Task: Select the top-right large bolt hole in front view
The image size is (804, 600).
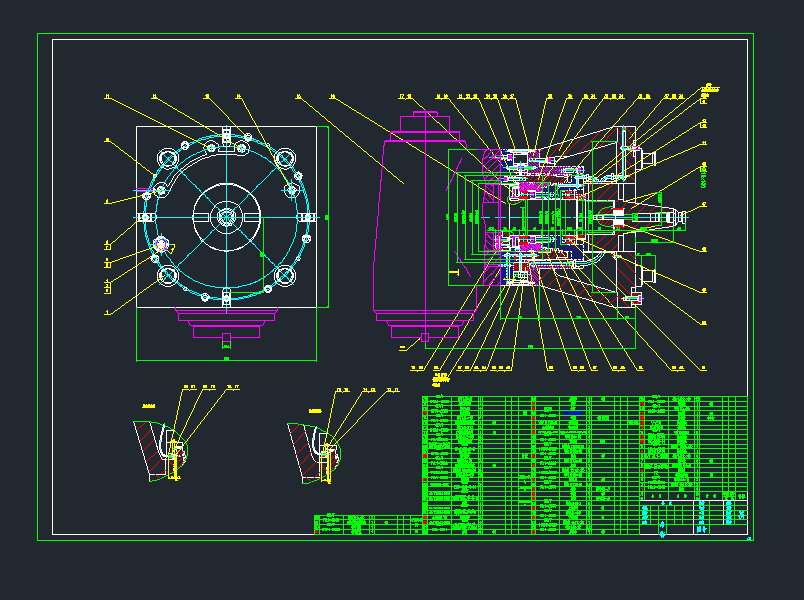Action: click(286, 158)
